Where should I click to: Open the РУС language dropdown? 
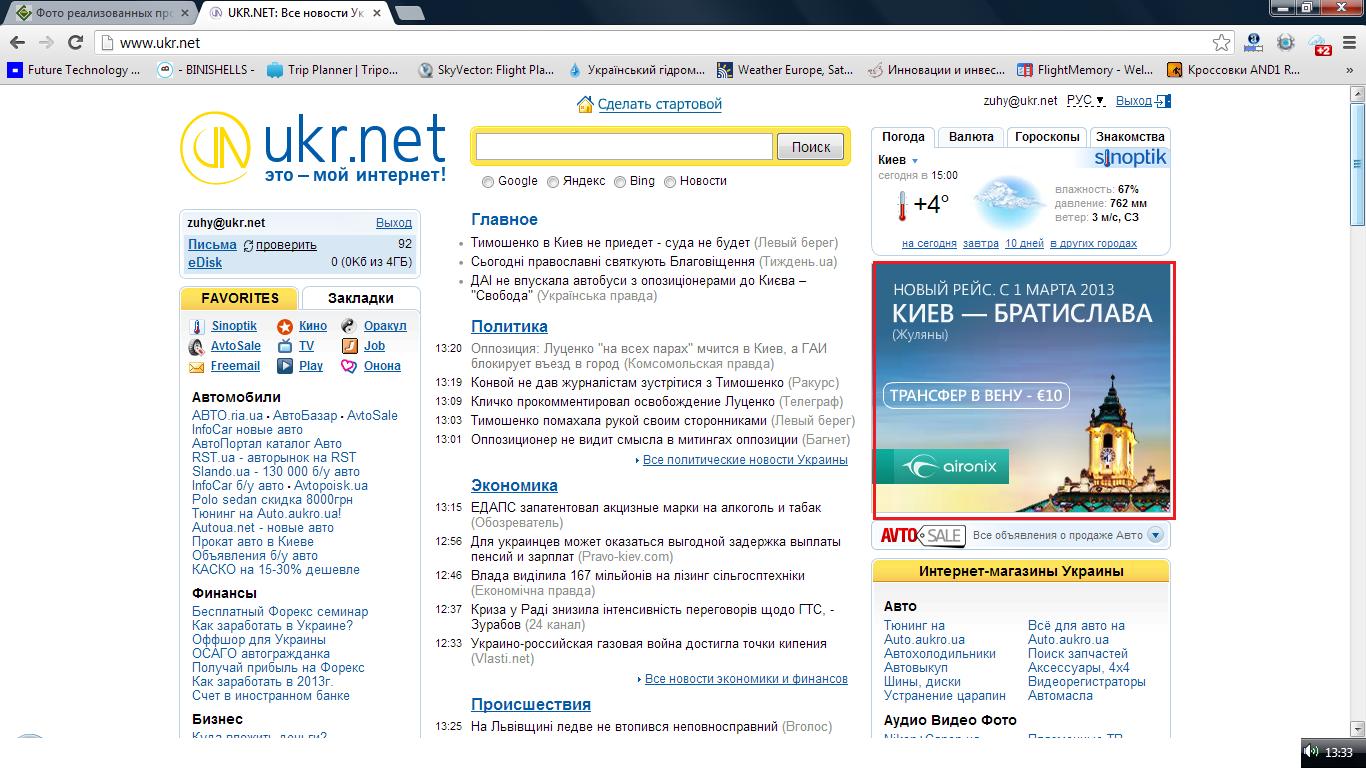pos(1085,101)
